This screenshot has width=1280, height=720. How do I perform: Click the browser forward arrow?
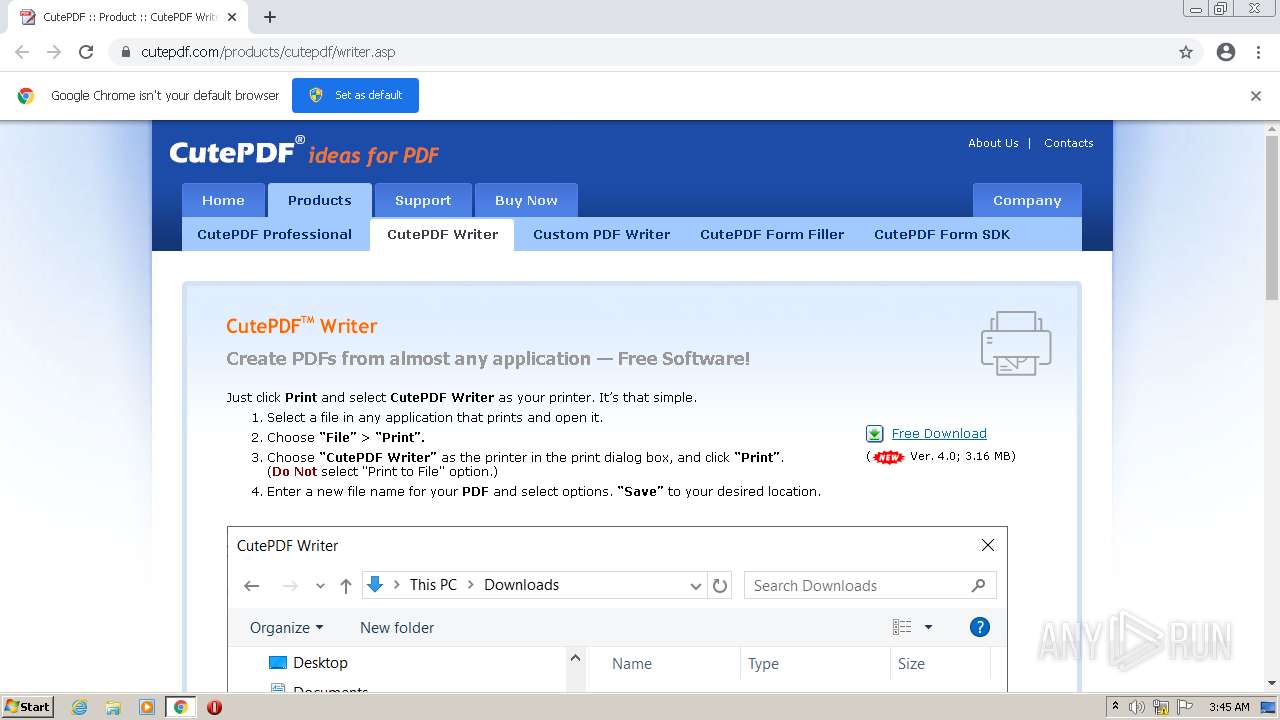pyautogui.click(x=54, y=52)
